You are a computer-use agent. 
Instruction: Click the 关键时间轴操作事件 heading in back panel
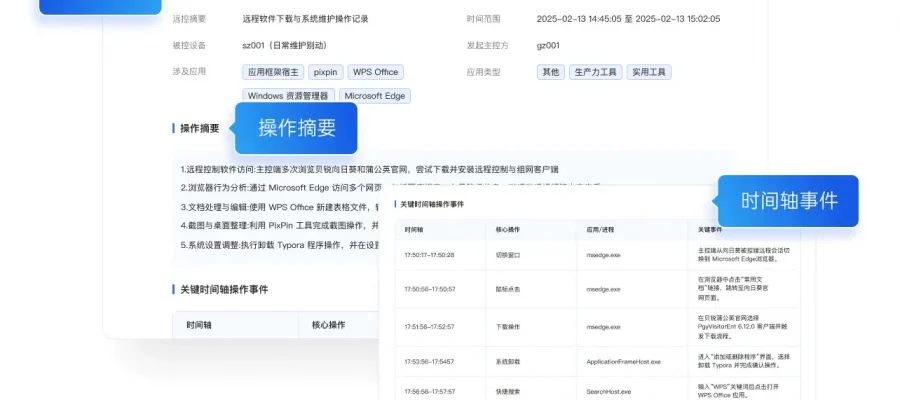tap(224, 289)
